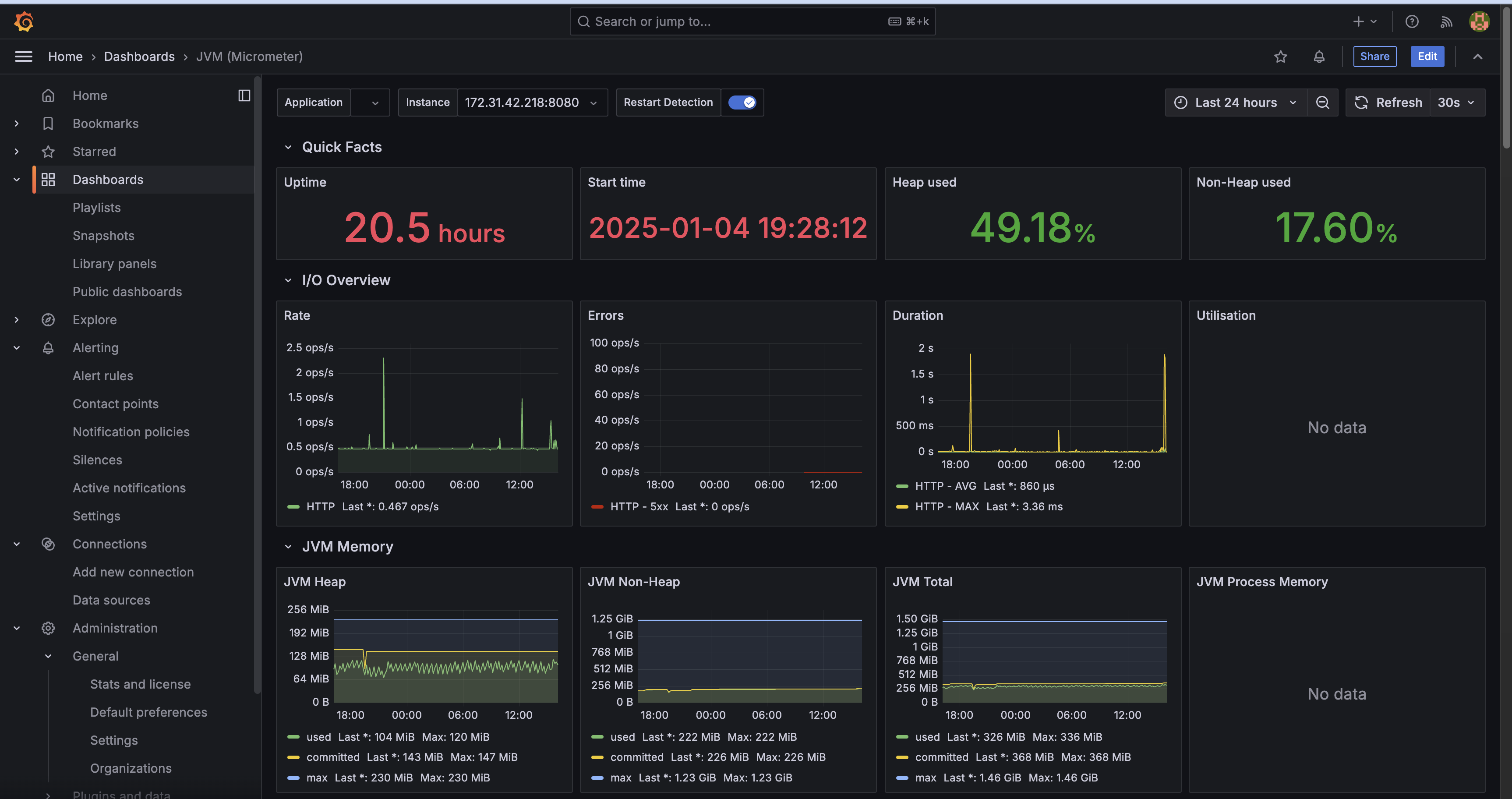Toggle used series in JVM Heap legend
The height and width of the screenshot is (799, 1512).
click(318, 736)
